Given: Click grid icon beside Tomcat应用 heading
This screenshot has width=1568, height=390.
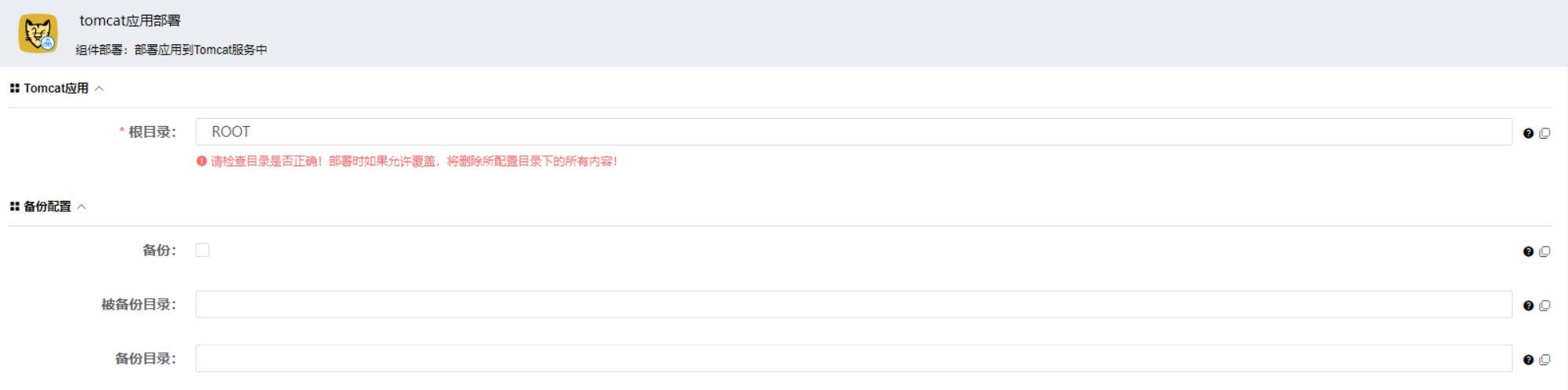Looking at the screenshot, I should point(14,88).
